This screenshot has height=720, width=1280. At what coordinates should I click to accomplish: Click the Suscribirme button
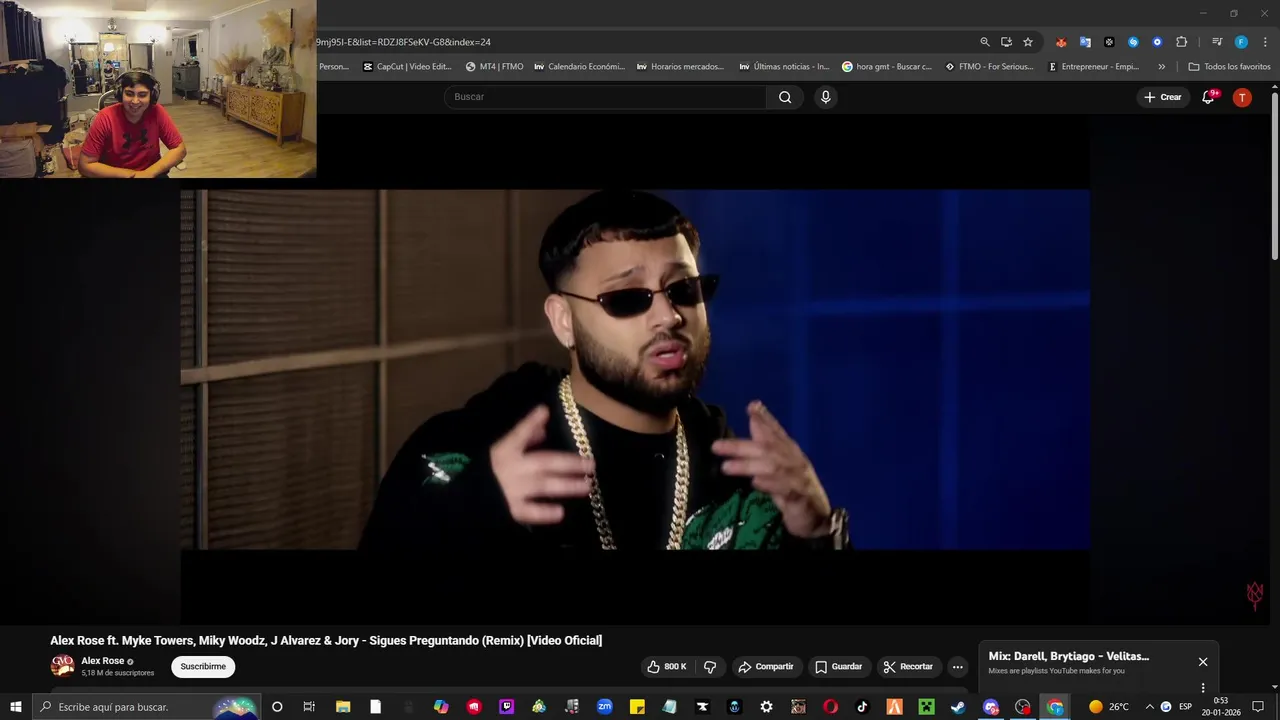pos(203,667)
